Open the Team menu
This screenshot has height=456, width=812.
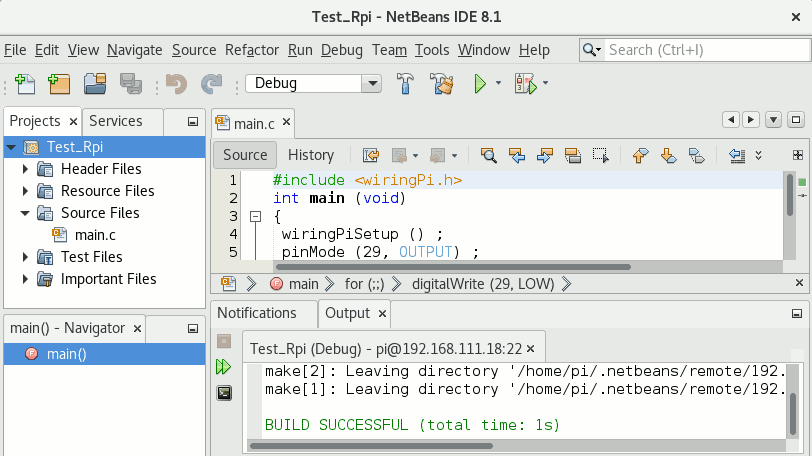pos(389,50)
